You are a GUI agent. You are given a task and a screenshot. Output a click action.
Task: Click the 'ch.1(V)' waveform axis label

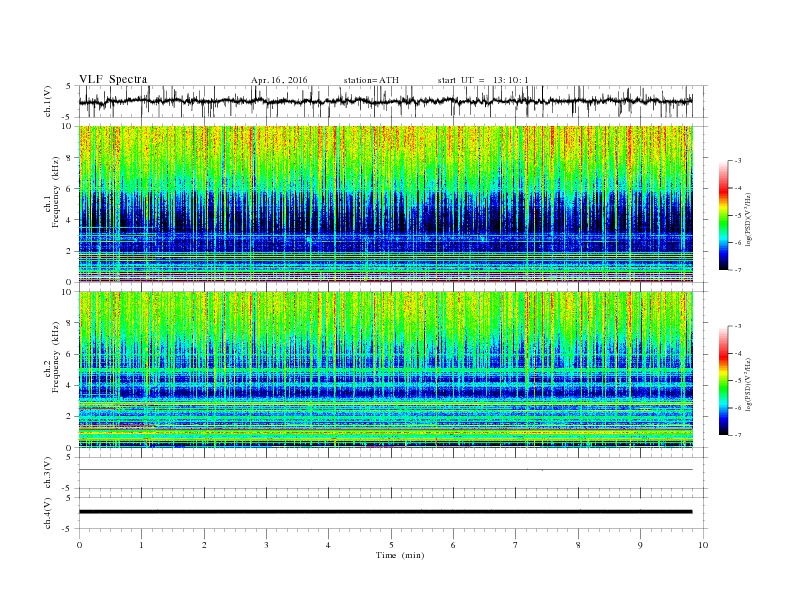48,101
